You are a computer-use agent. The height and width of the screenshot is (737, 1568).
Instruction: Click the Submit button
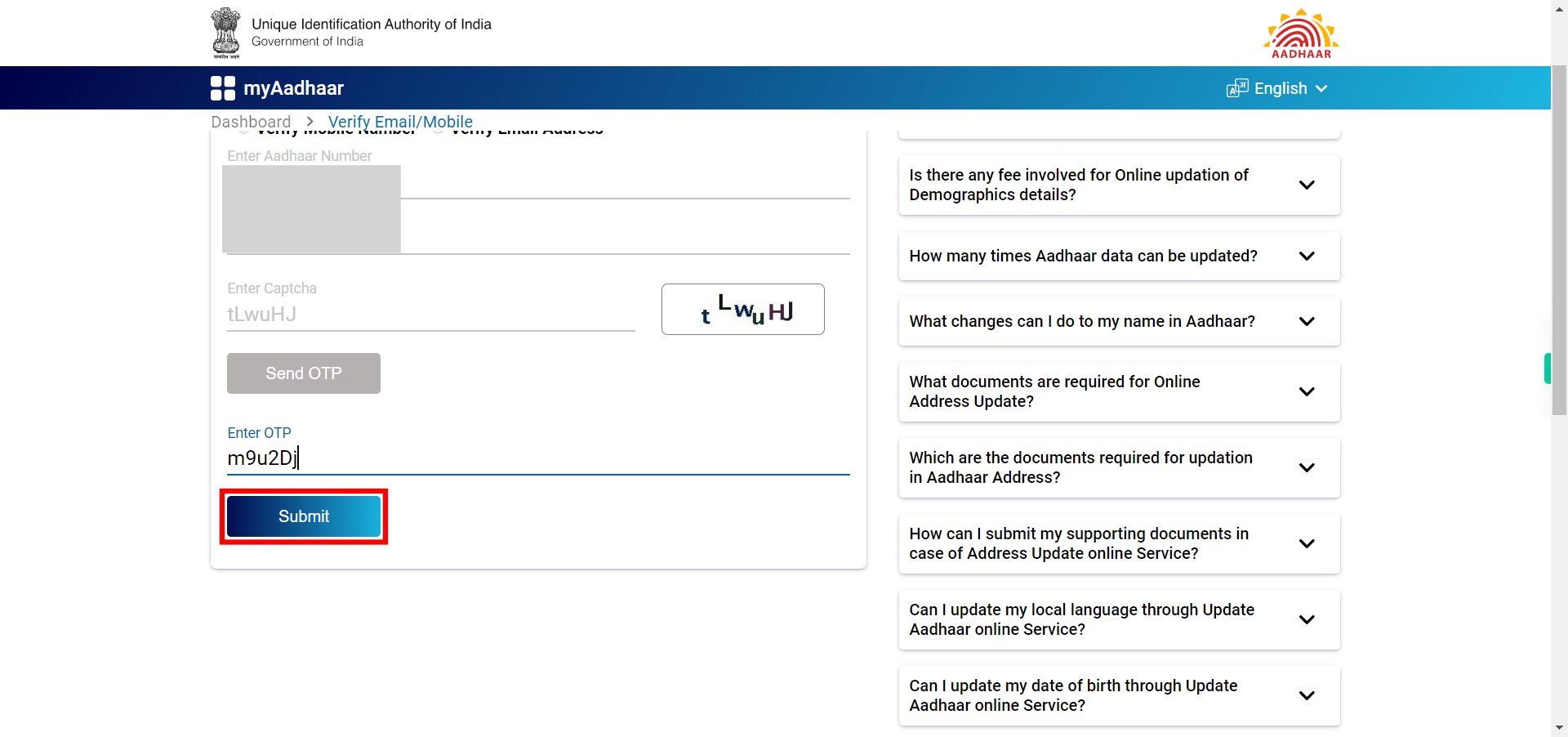(304, 516)
